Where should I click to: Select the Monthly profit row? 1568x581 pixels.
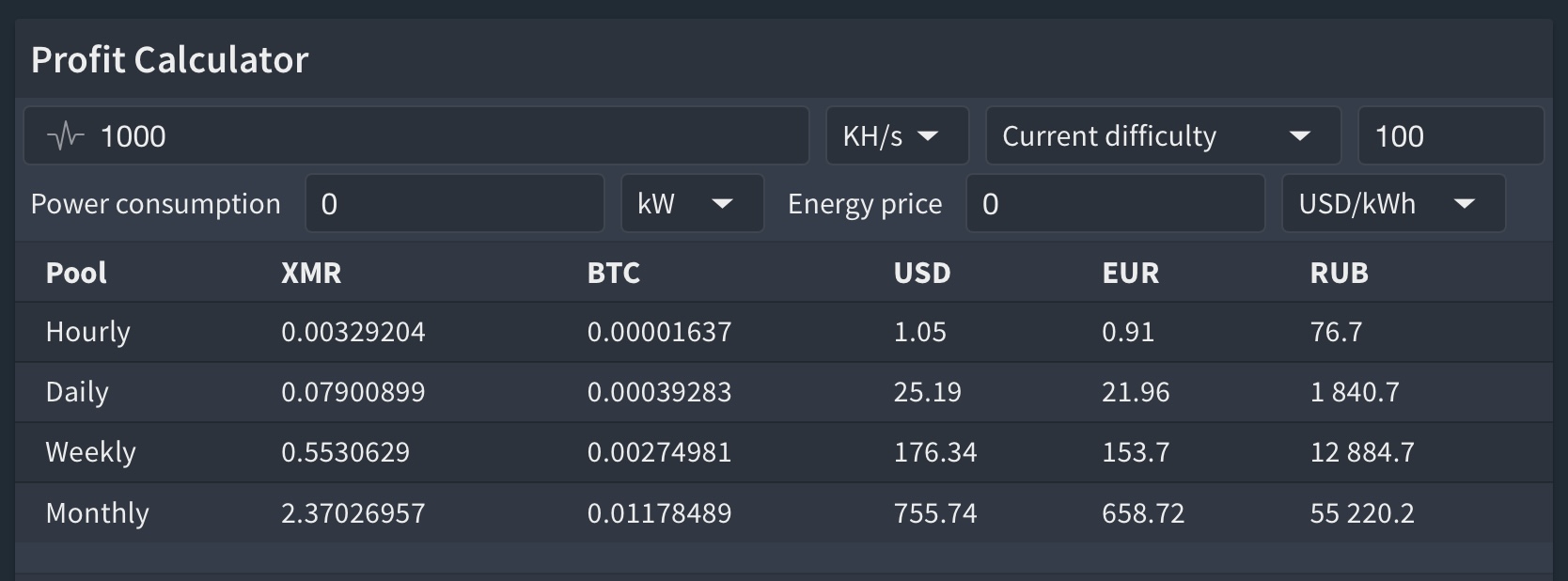[x=784, y=512]
